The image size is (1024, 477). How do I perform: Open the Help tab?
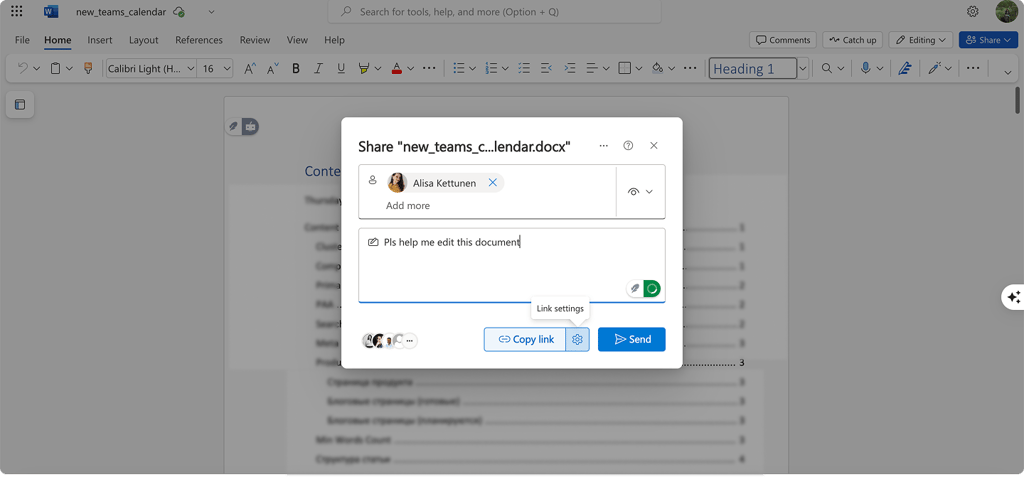coord(334,40)
